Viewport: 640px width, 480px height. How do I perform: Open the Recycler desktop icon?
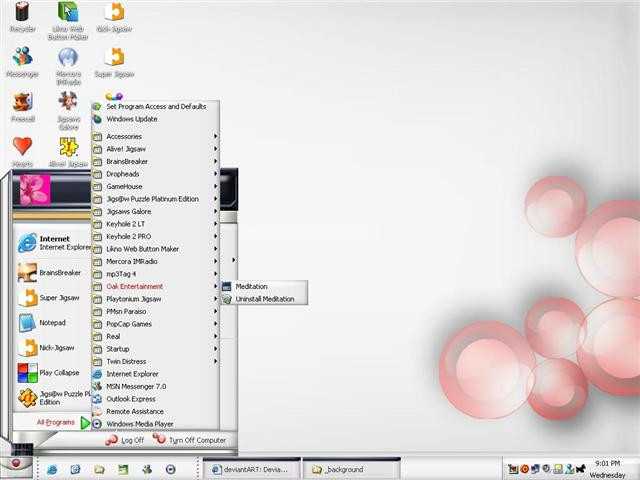click(22, 17)
